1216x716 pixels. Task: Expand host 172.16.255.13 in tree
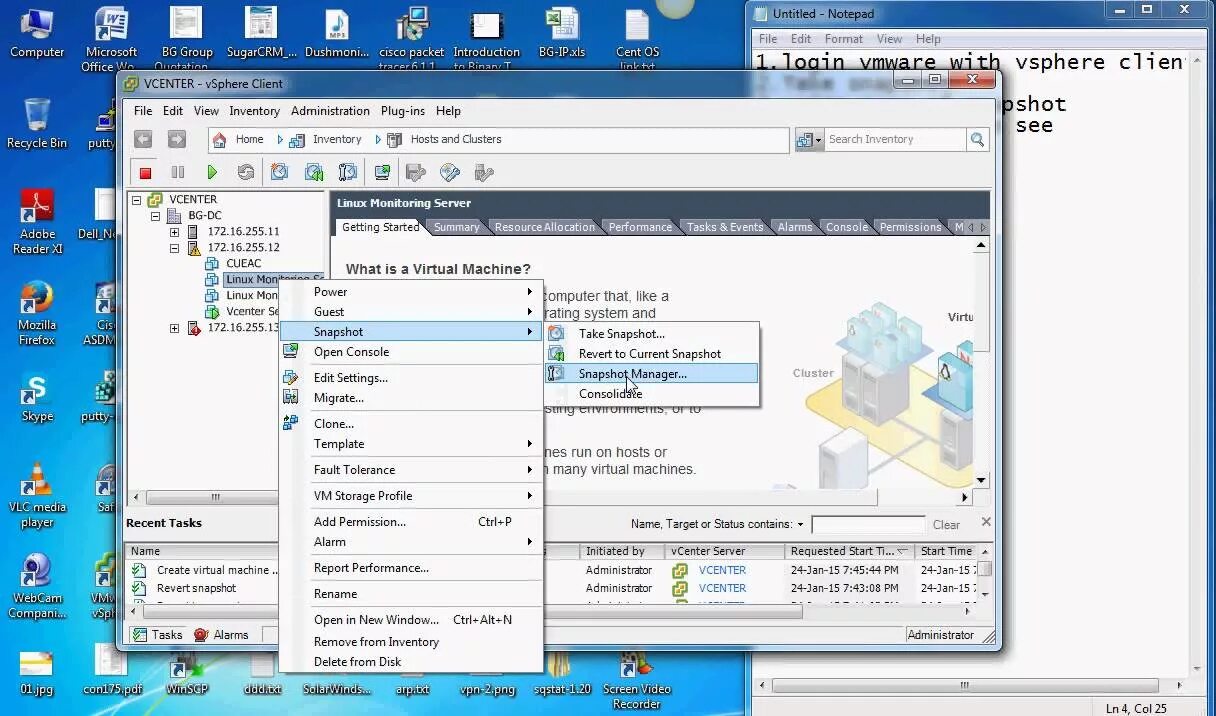click(x=175, y=328)
